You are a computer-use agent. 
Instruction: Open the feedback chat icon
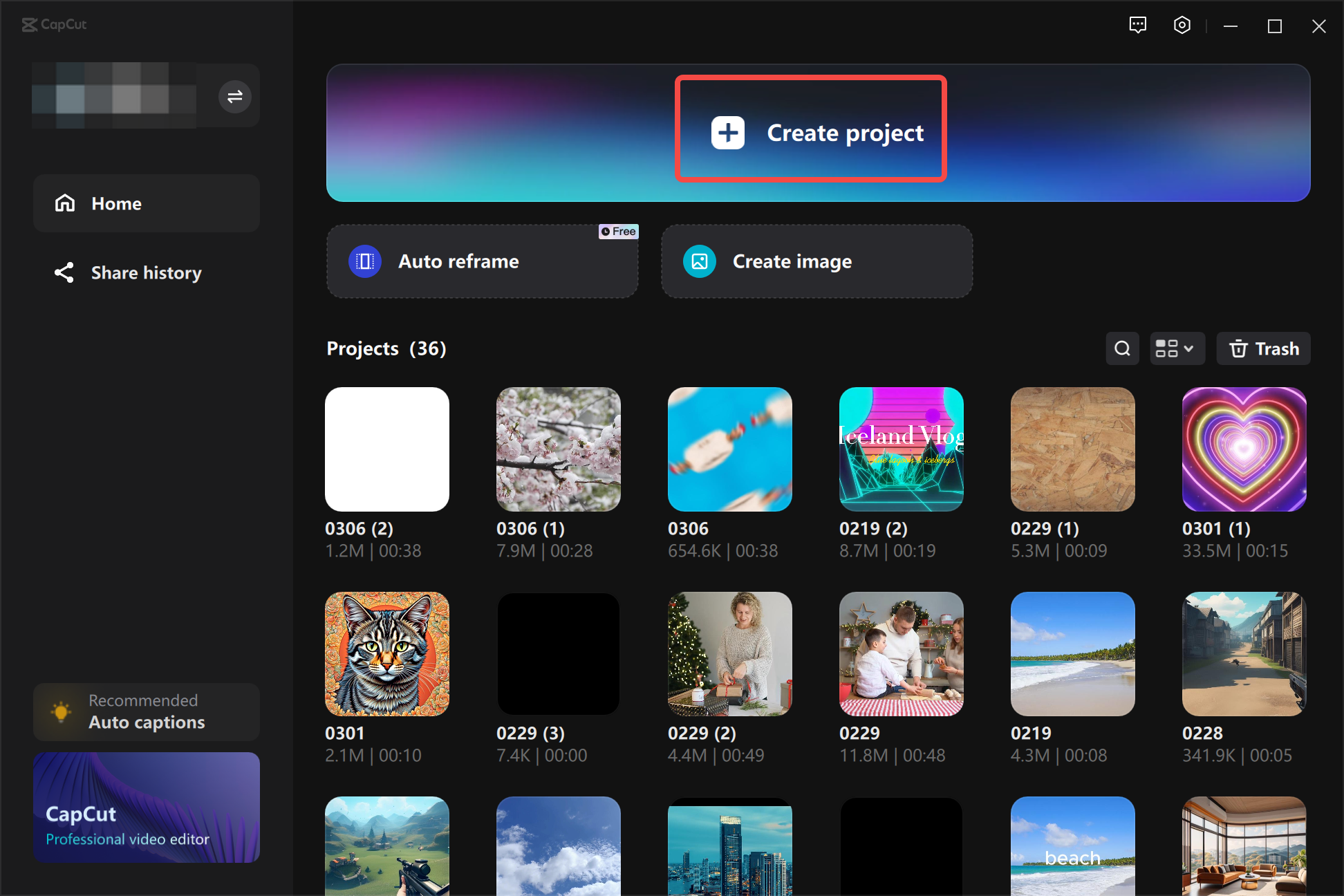click(x=1137, y=25)
